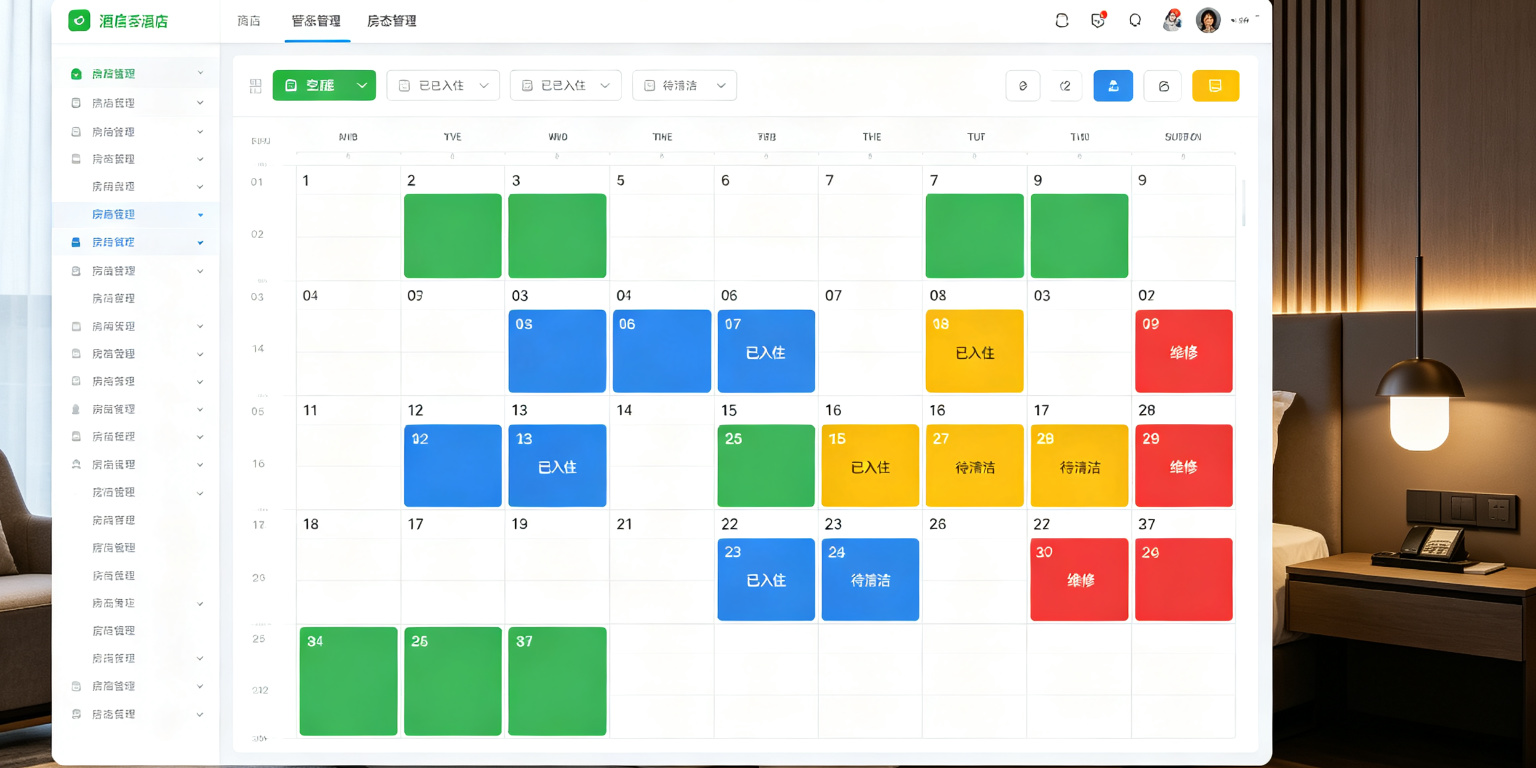Click the refresh icon in top bar

[x=1062, y=20]
